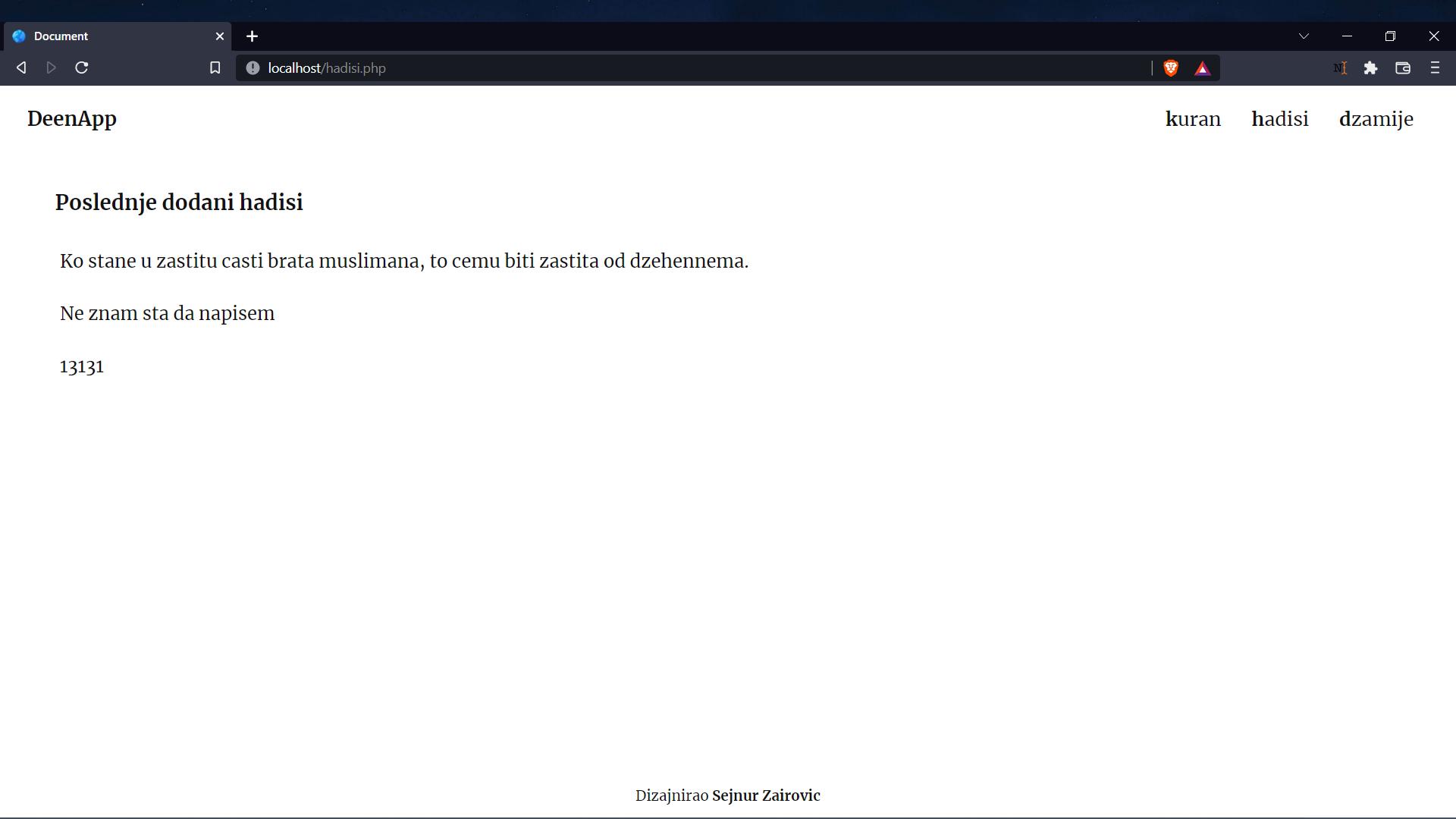Open the extensions puzzle icon
The image size is (1456, 819).
pyautogui.click(x=1370, y=68)
